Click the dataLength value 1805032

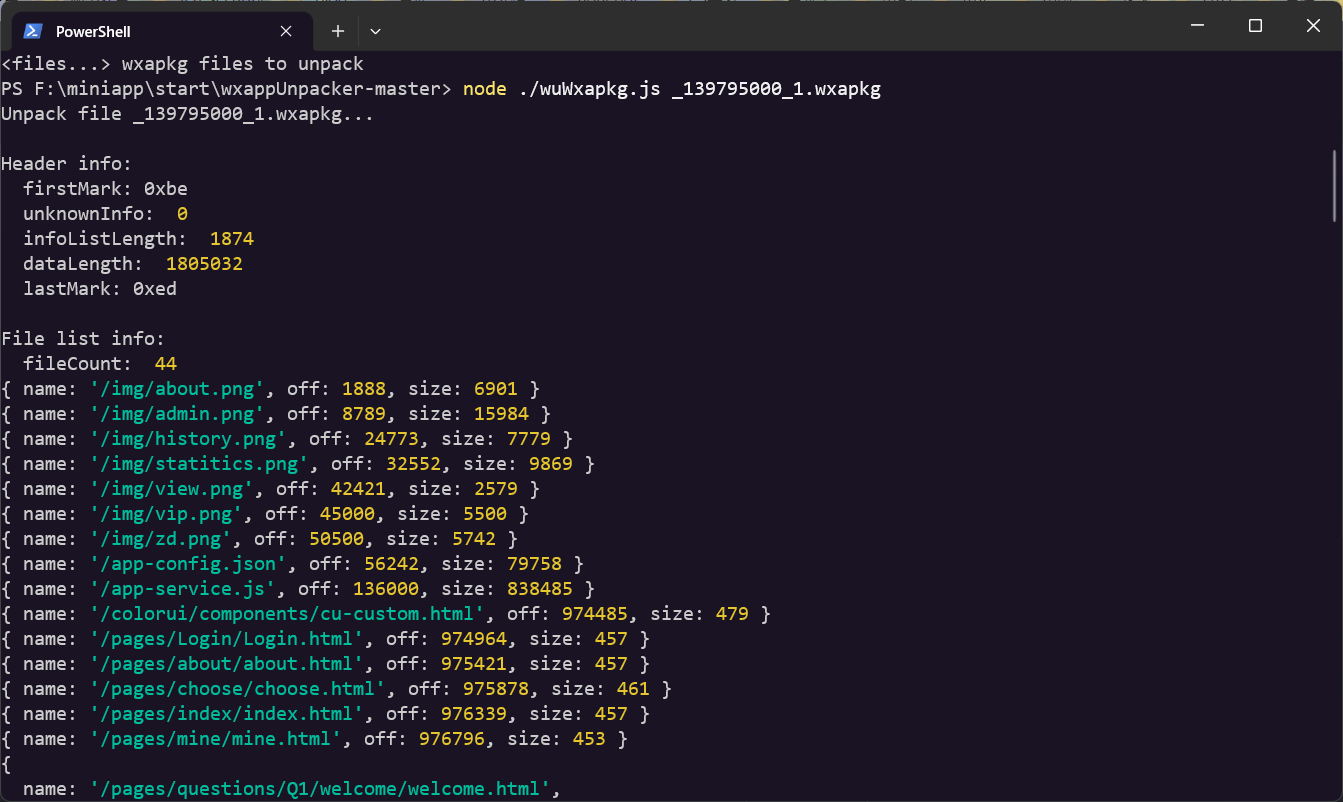click(204, 264)
